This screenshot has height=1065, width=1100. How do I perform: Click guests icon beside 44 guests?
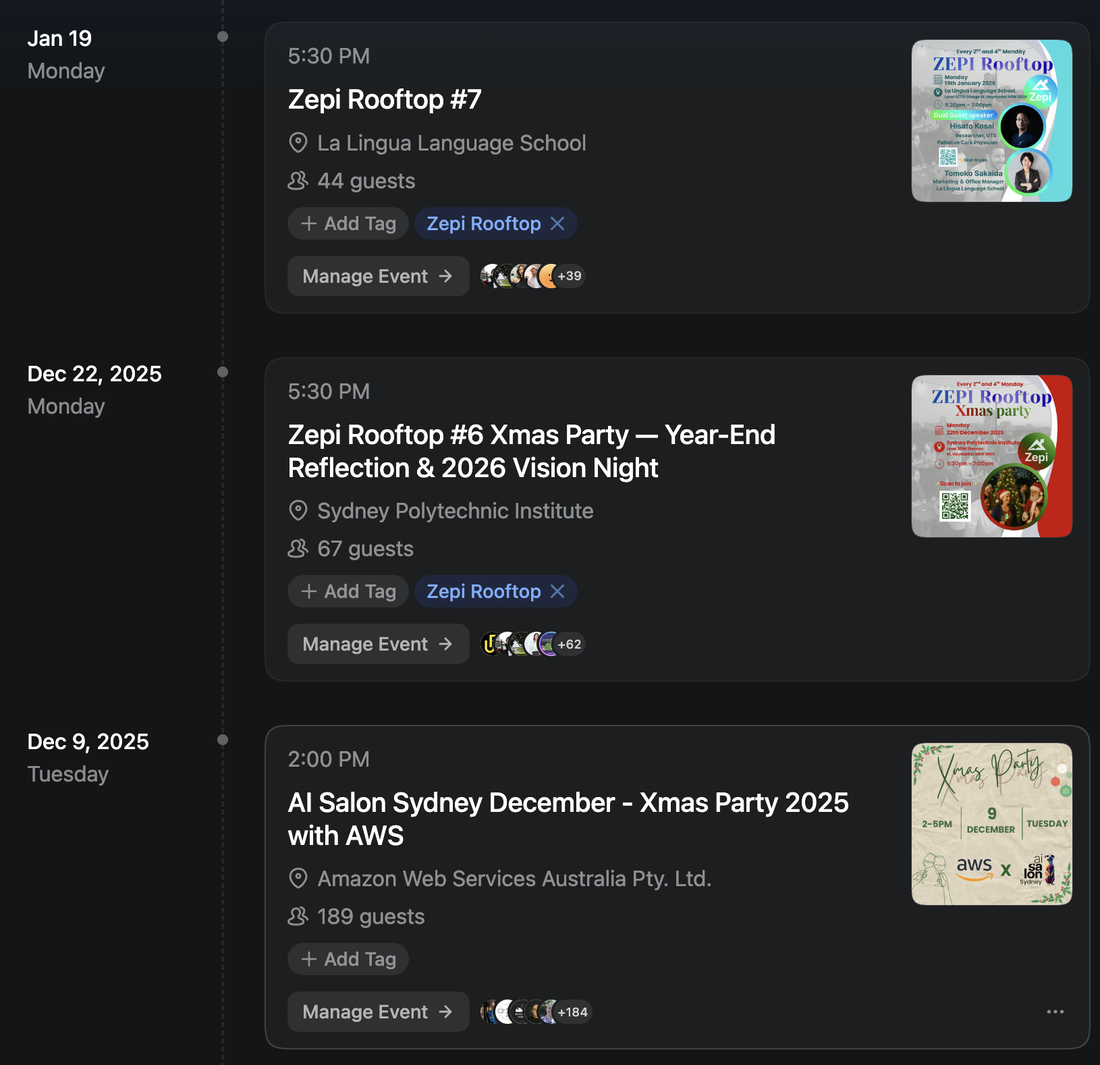coord(298,181)
